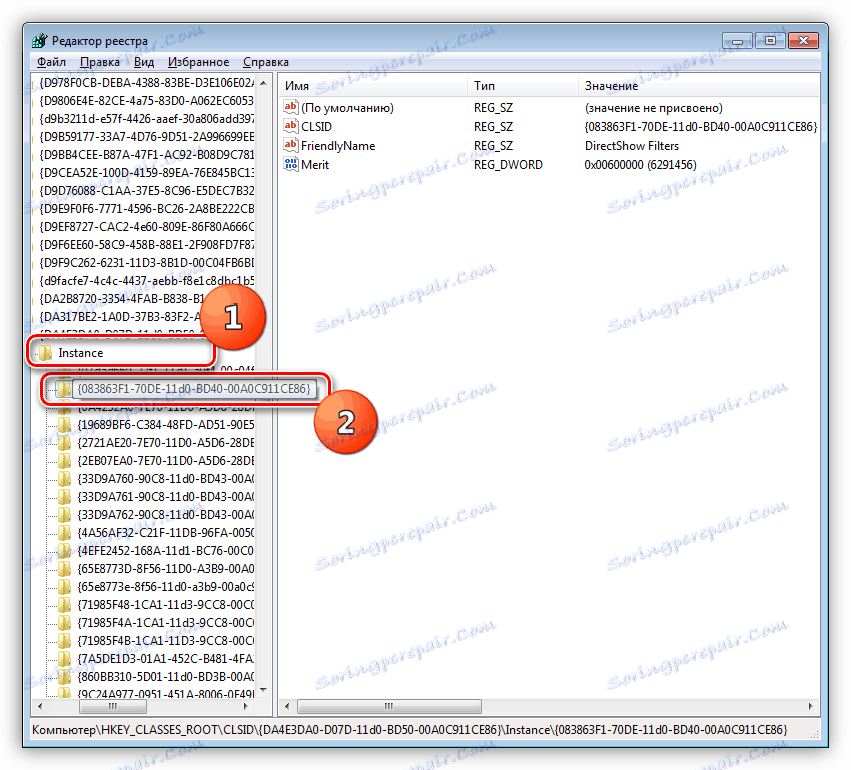851x770 pixels.
Task: Select the Merit value name
Action: (x=315, y=164)
